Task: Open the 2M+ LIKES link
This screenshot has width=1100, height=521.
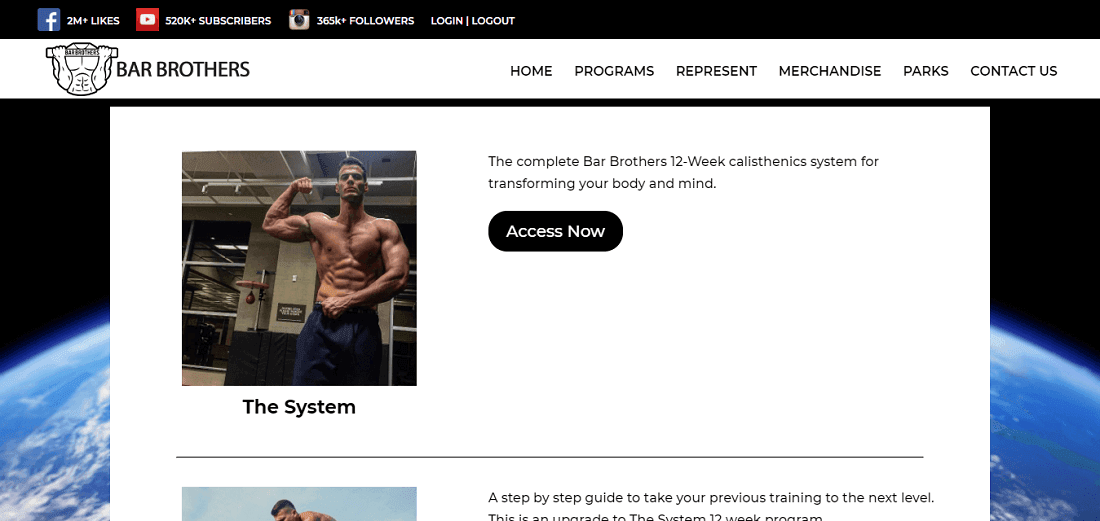Action: (93, 21)
